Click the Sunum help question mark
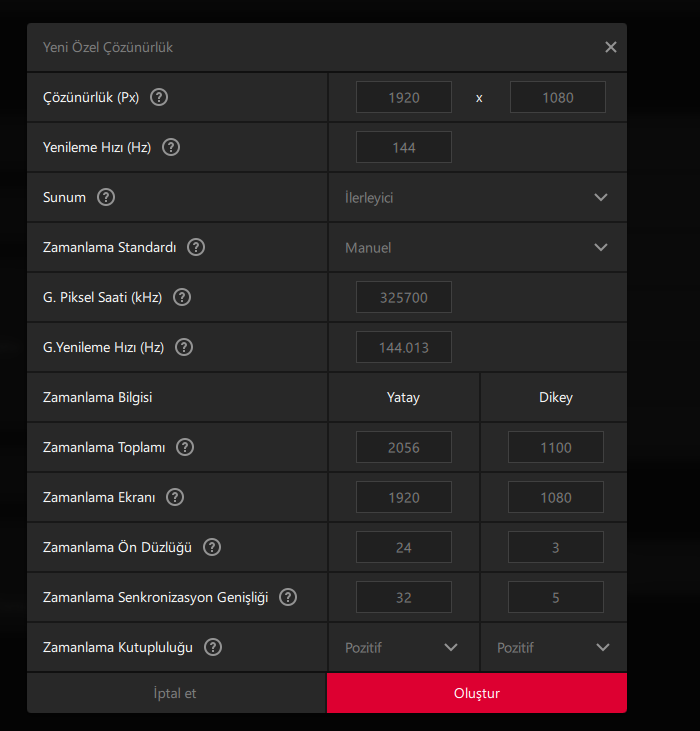This screenshot has height=731, width=700. pos(106,197)
